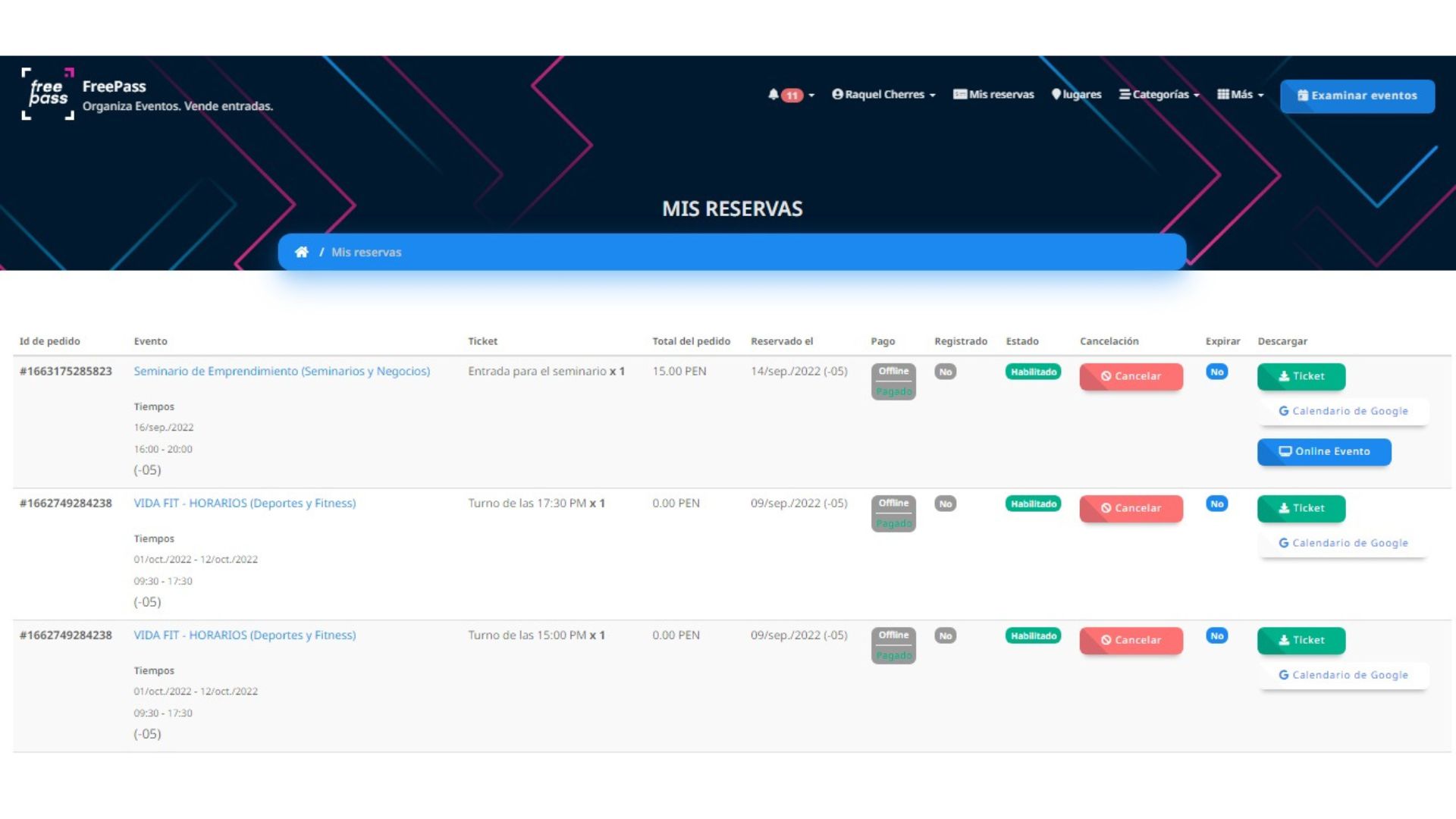Click the user profile icon next to Raquel Cherres
1456x819 pixels.
pyautogui.click(x=837, y=94)
